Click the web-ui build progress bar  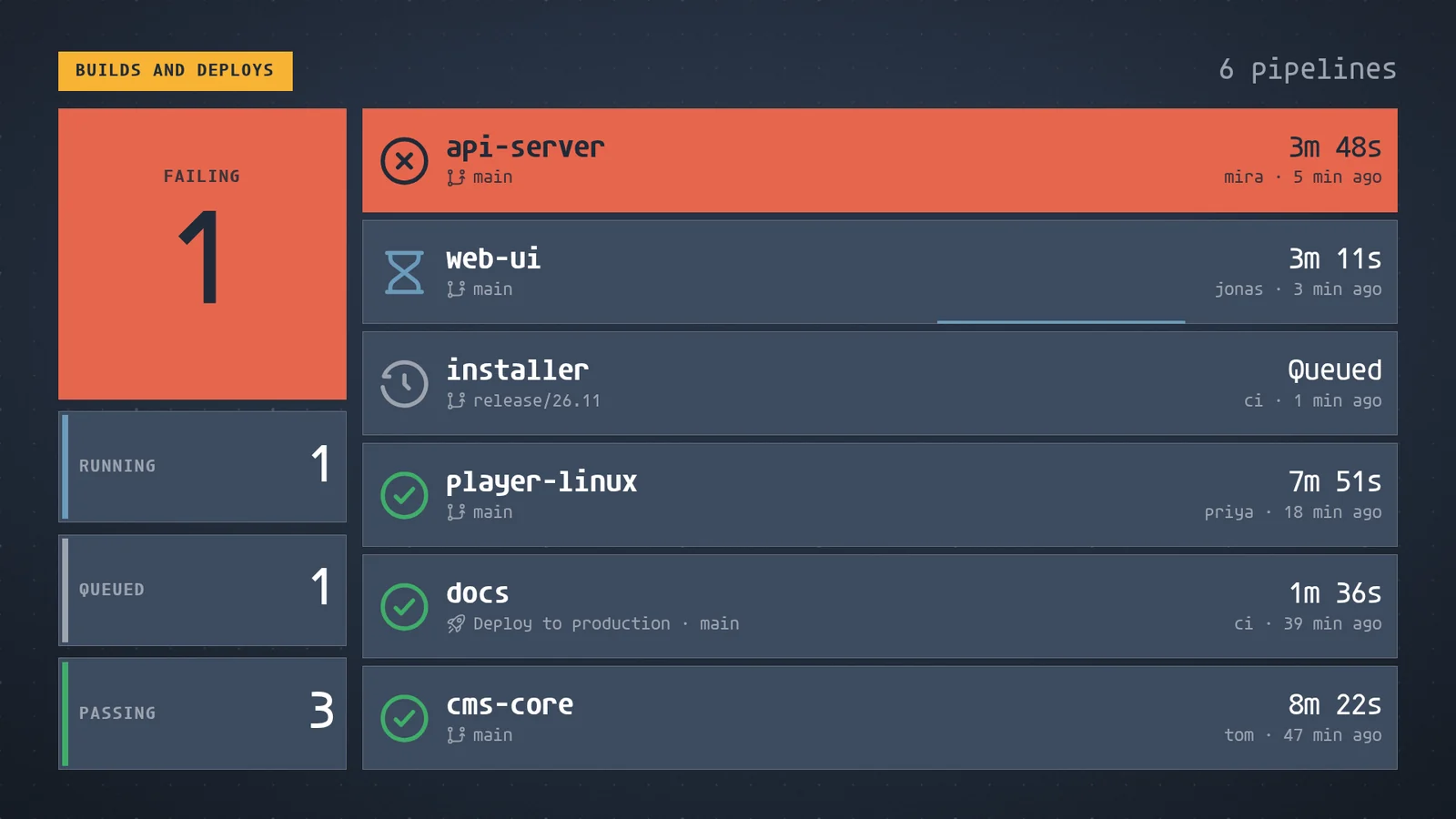point(1061,321)
